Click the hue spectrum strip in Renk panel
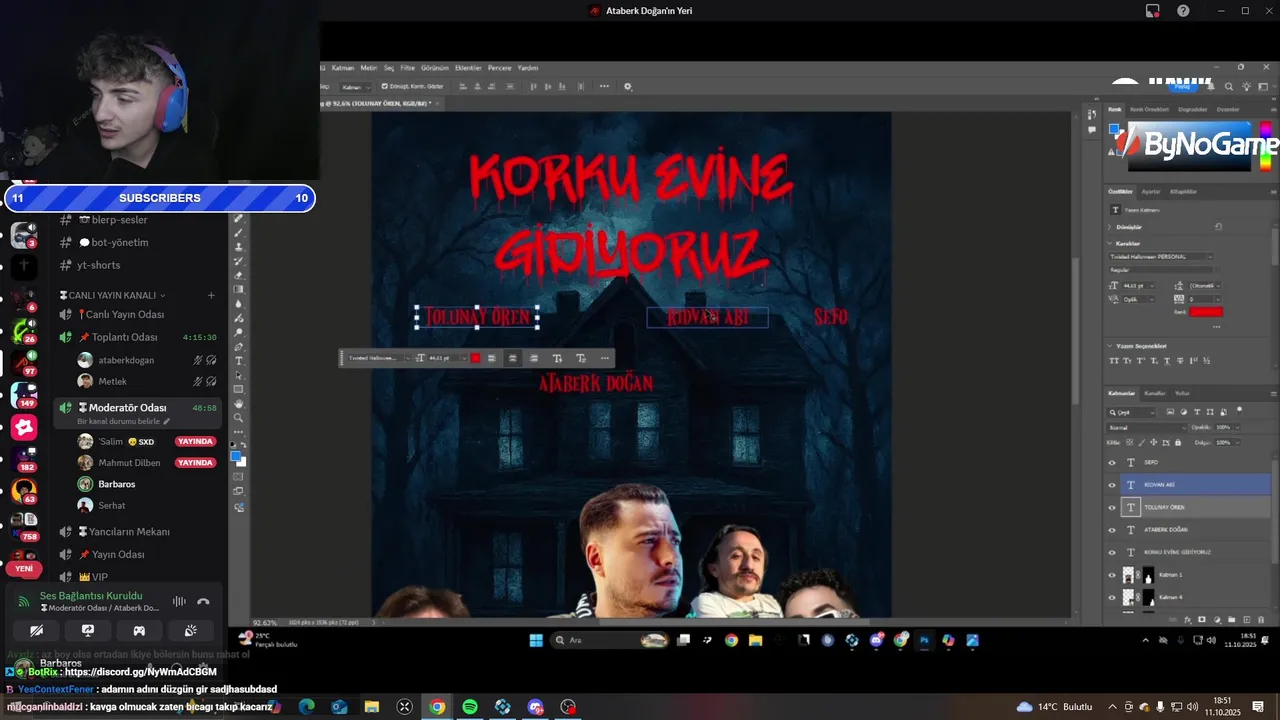 pos(1268,145)
